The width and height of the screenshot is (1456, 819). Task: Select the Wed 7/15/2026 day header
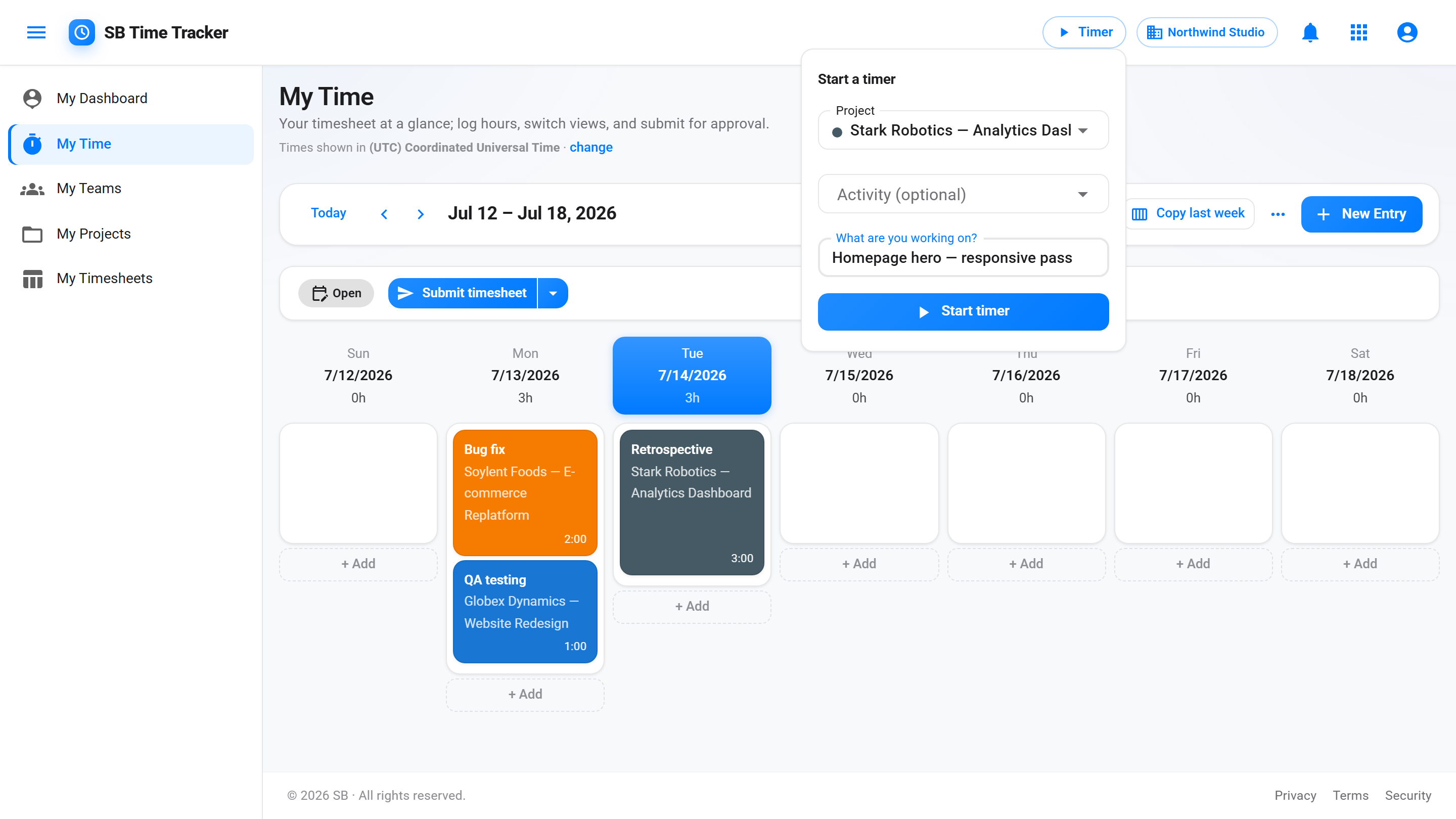click(859, 375)
